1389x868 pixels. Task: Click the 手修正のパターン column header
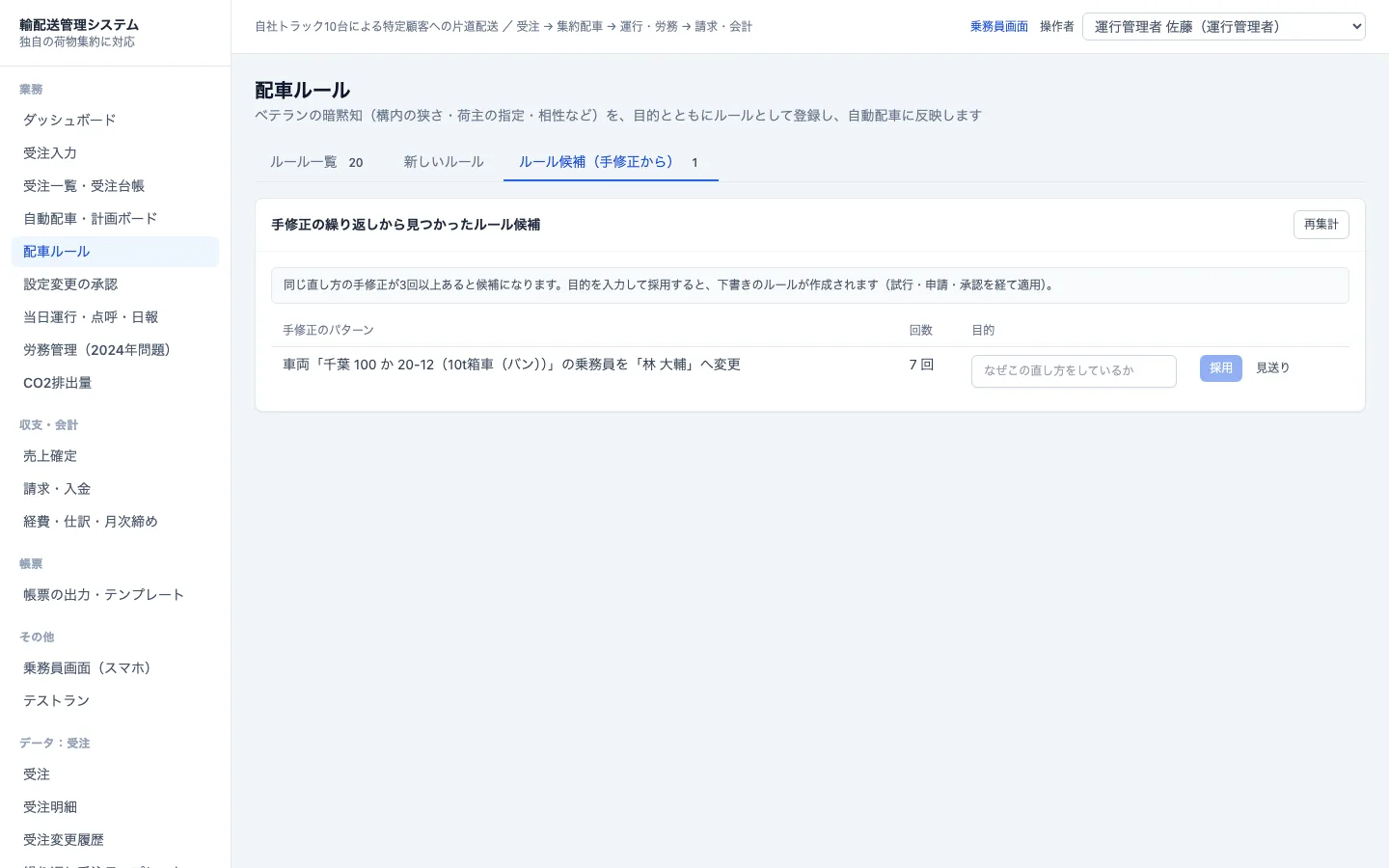[x=328, y=330]
